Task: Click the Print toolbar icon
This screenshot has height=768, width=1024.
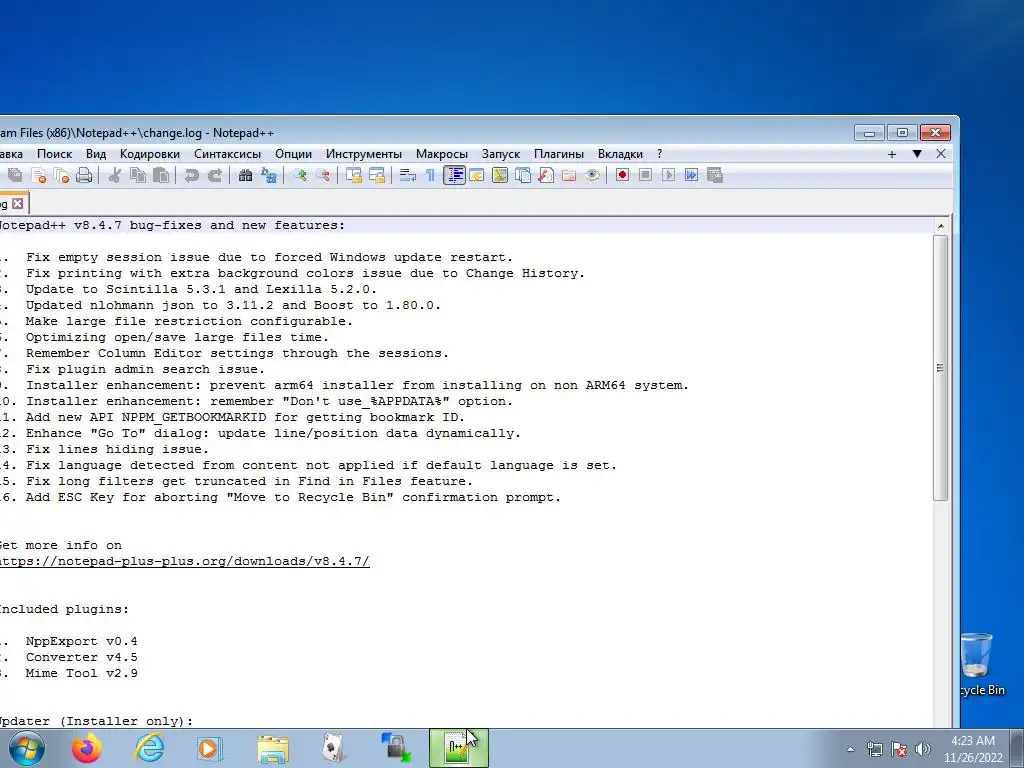Action: [84, 175]
